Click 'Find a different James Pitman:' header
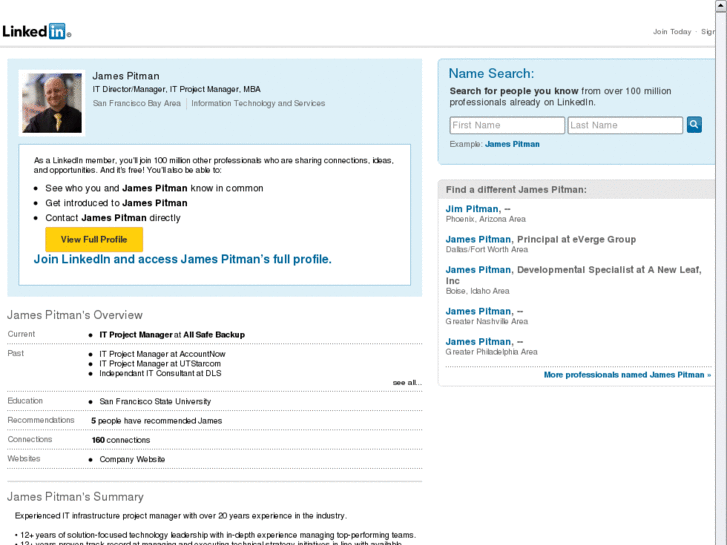The height and width of the screenshot is (545, 727). click(x=516, y=190)
